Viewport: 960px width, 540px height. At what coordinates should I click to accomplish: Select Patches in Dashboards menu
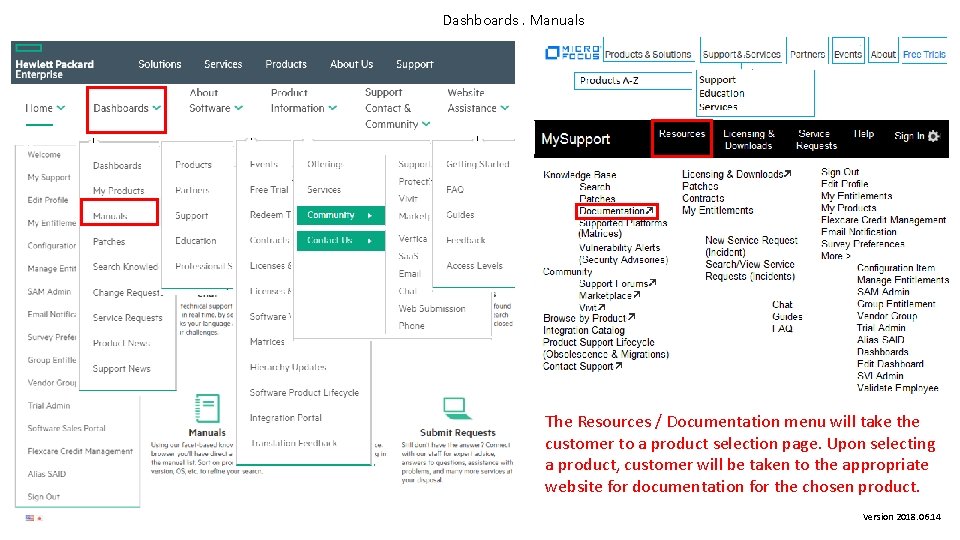pyautogui.click(x=109, y=241)
